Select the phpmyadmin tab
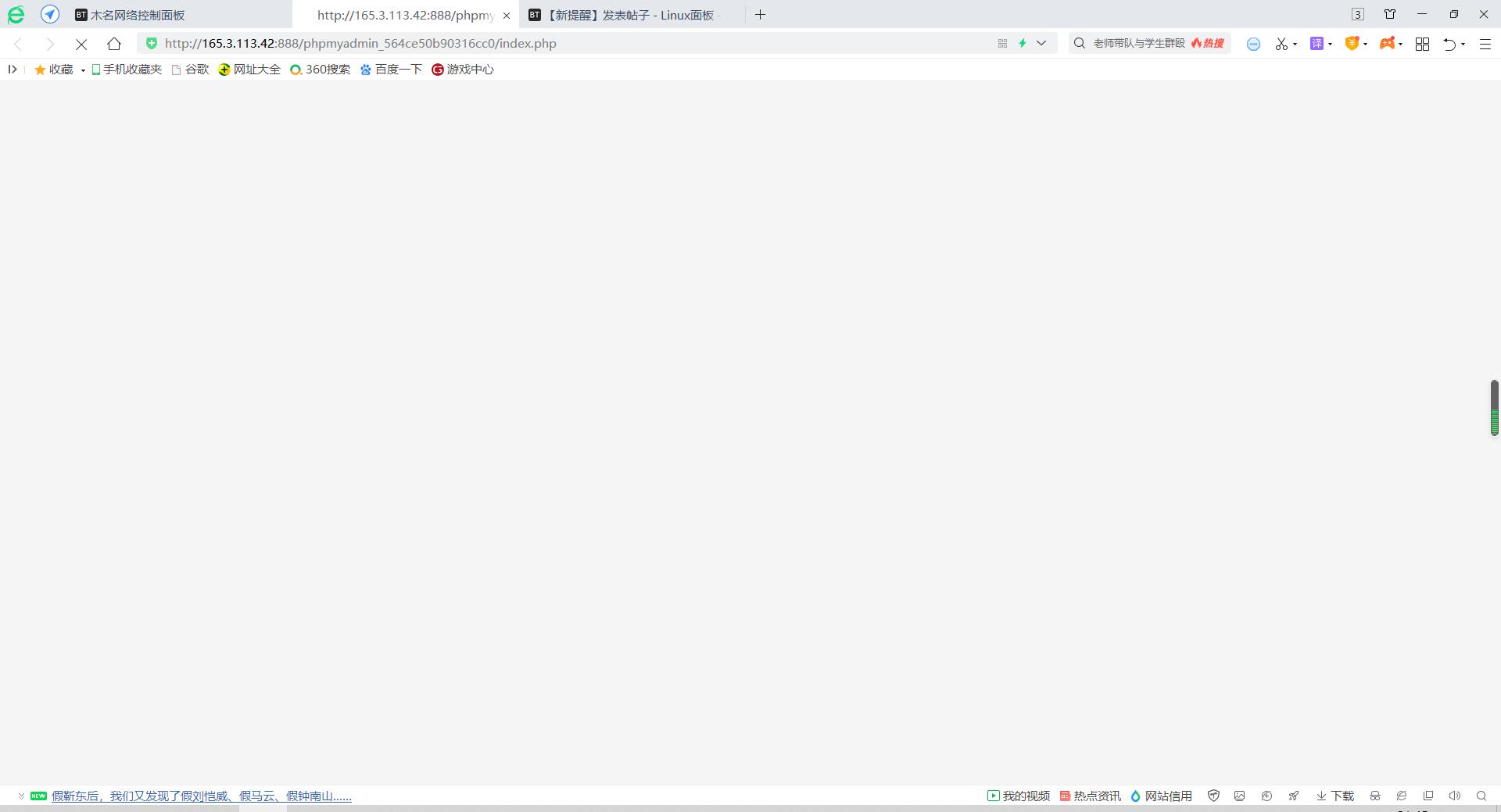Screen dimensions: 1501x812 point(405,15)
